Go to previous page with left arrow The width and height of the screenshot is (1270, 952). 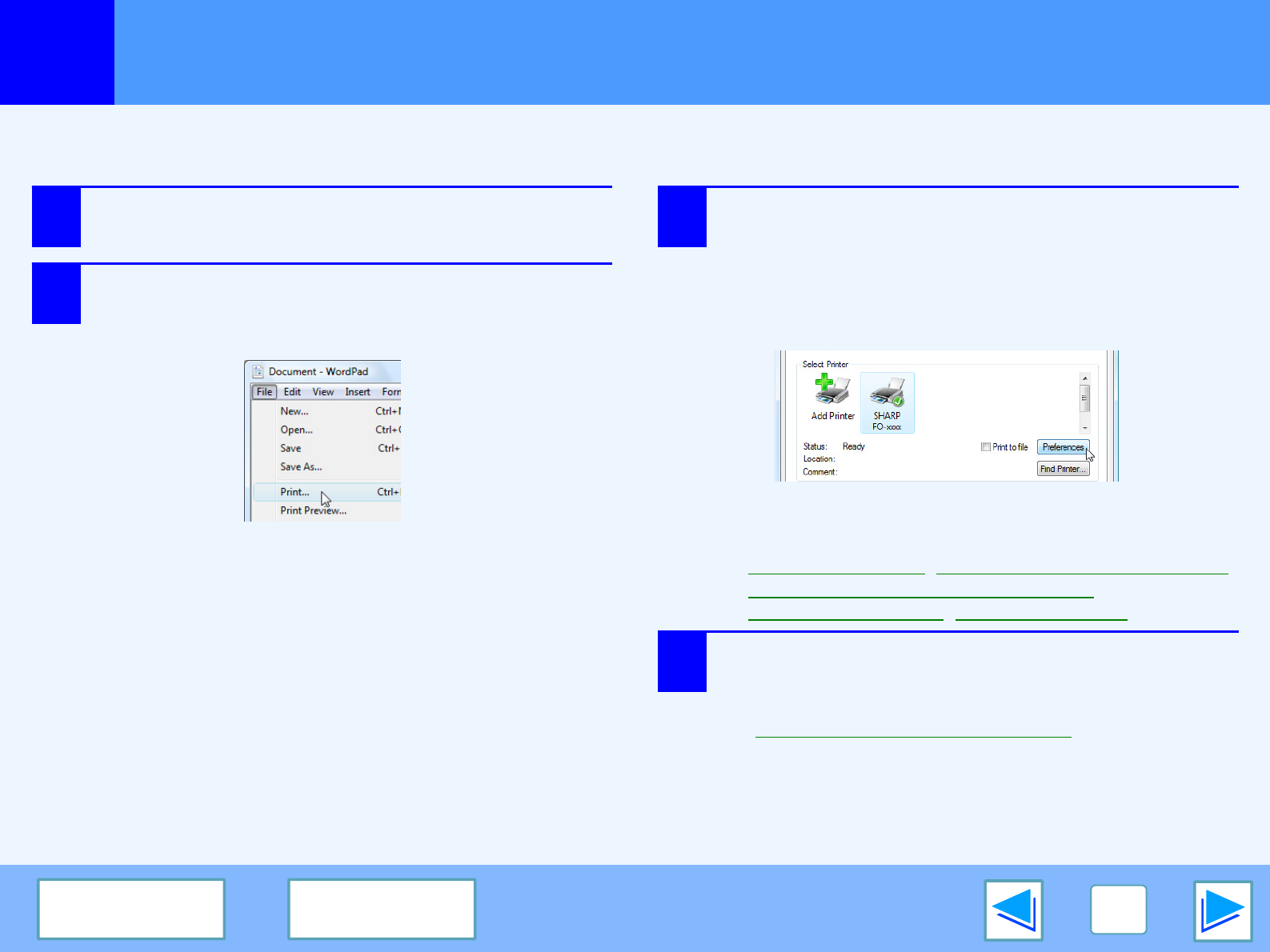click(x=1013, y=910)
